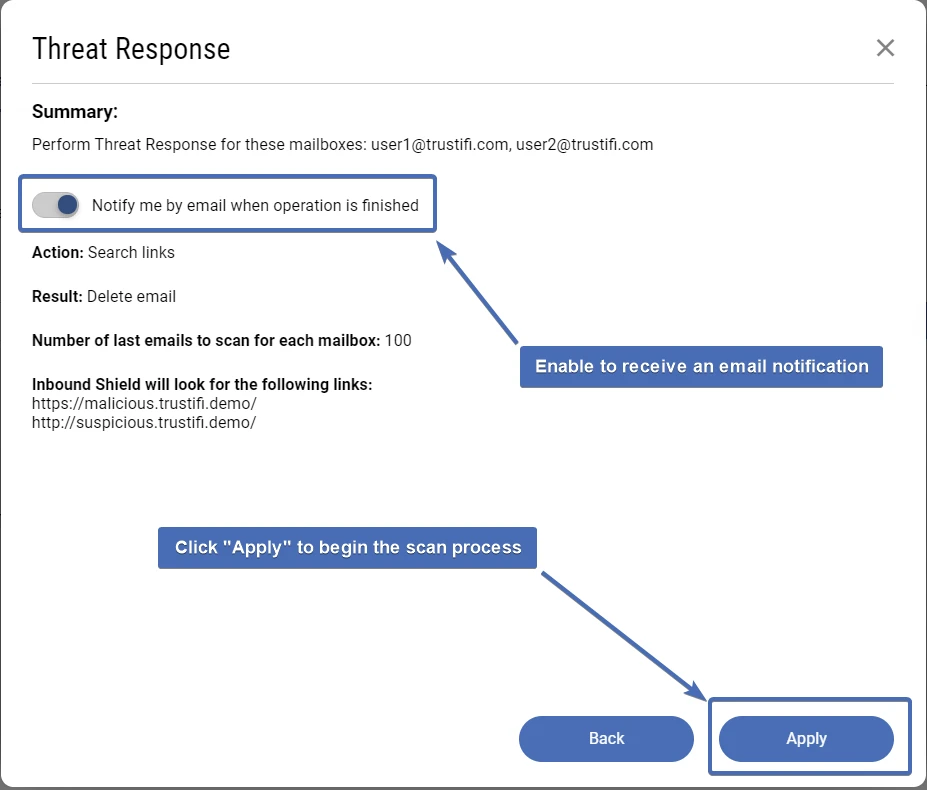Click the user2@trustifi.com mailbox address
This screenshot has width=927, height=790.
tap(585, 144)
